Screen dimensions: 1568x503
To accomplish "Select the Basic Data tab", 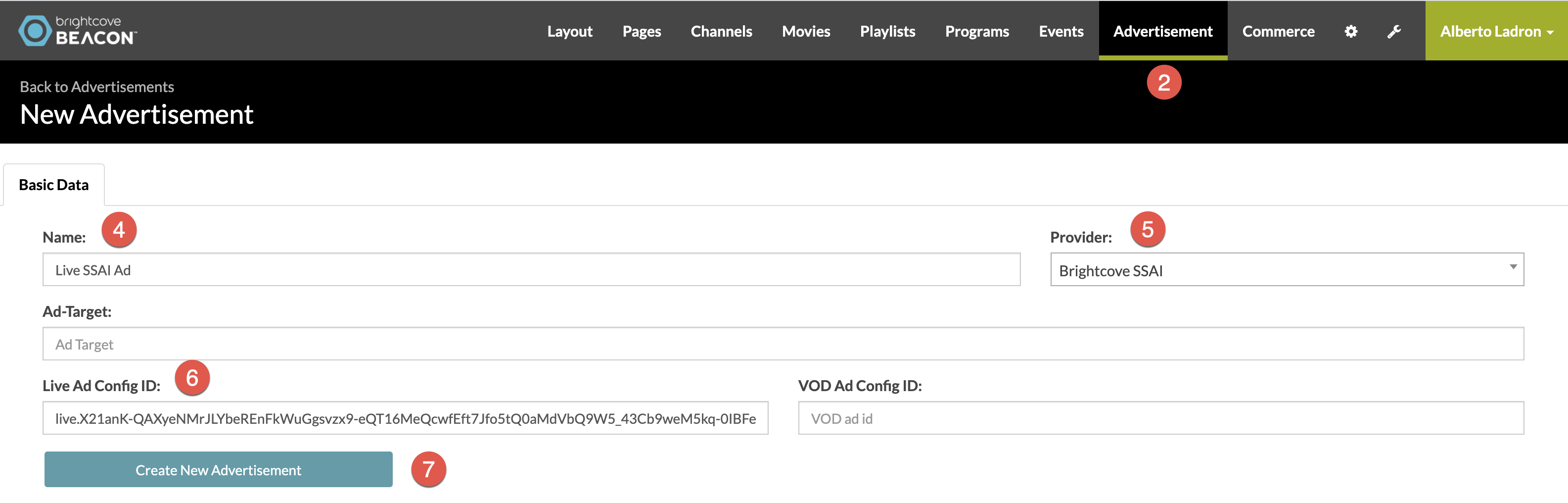I will click(x=53, y=185).
